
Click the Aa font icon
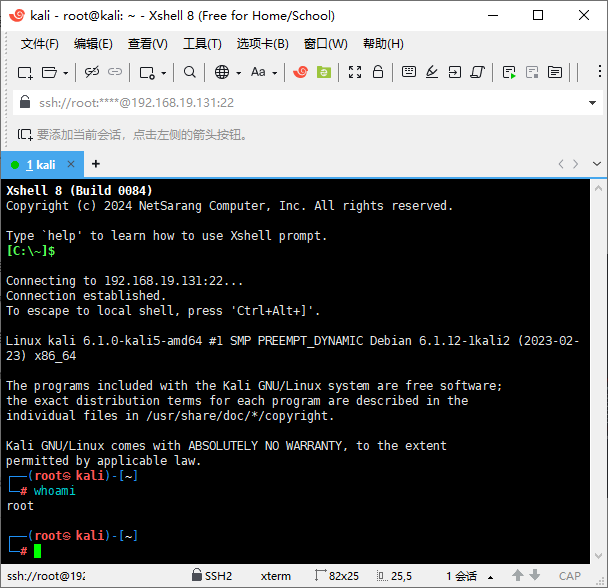(258, 72)
